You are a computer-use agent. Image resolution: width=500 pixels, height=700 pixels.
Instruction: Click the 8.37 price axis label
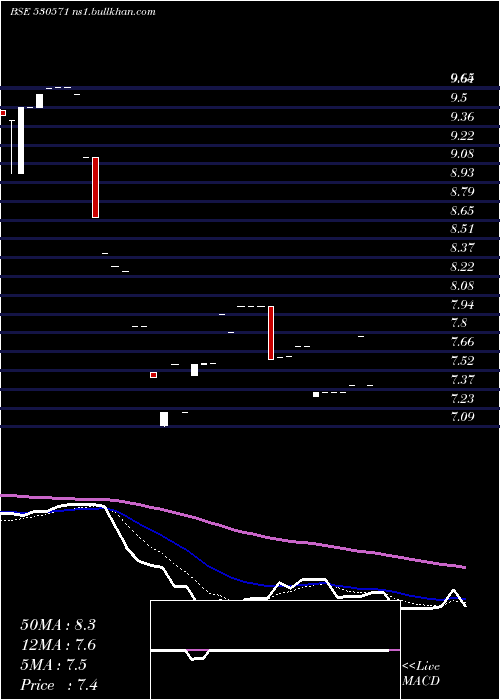point(462,248)
